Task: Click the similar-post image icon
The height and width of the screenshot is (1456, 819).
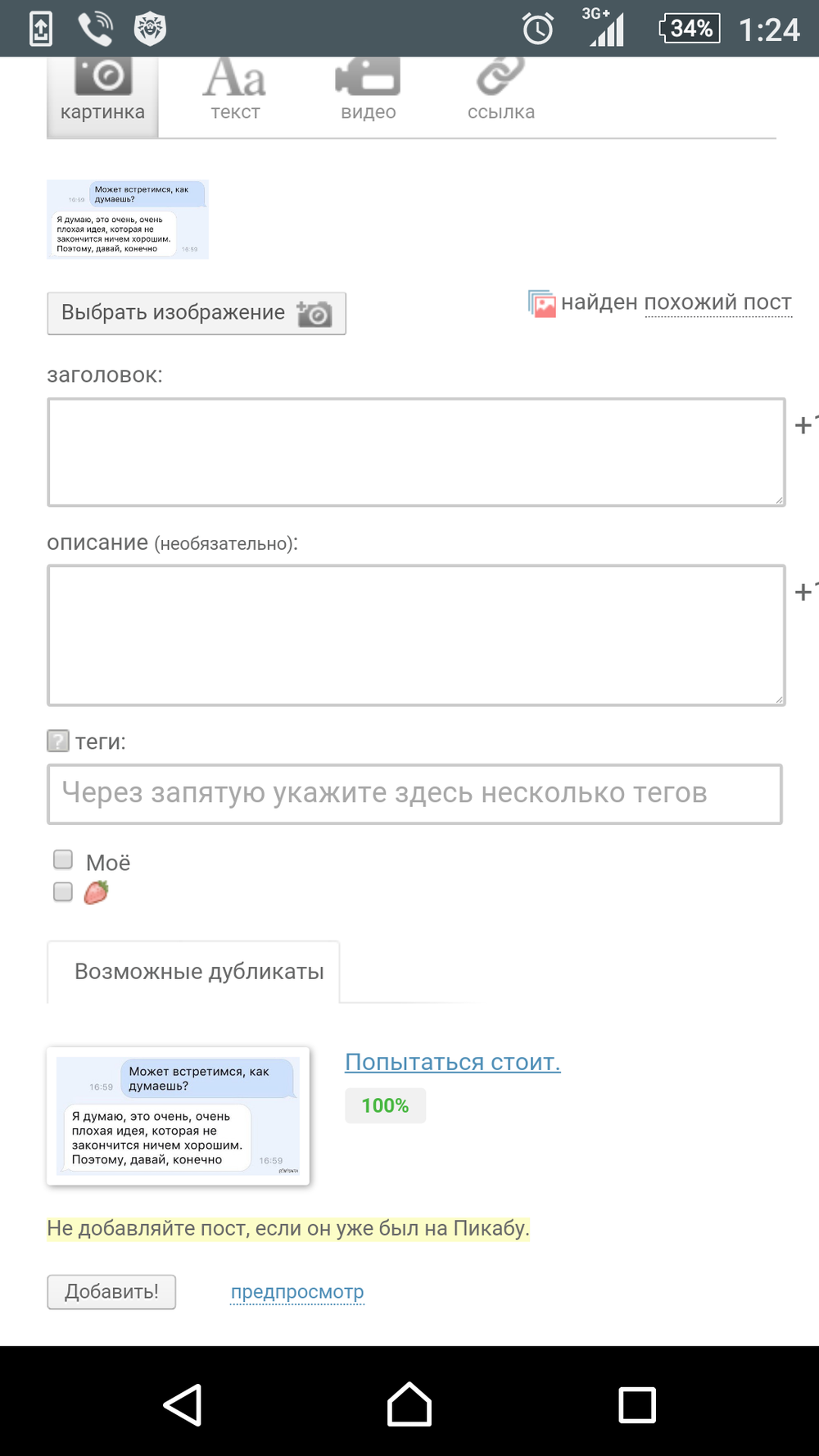Action: 541,303
